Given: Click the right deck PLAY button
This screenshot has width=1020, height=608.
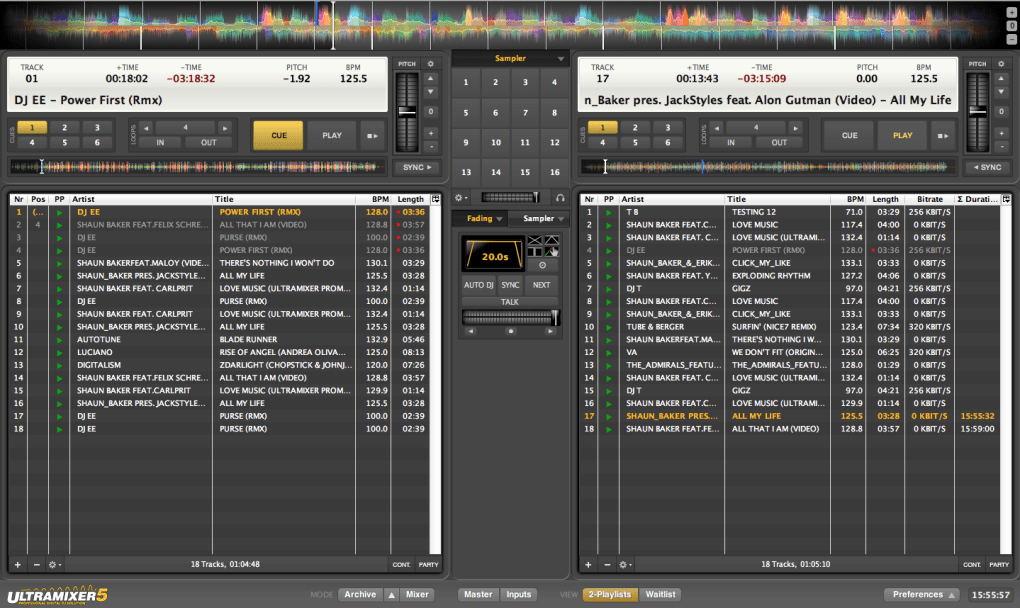Looking at the screenshot, I should pos(902,135).
